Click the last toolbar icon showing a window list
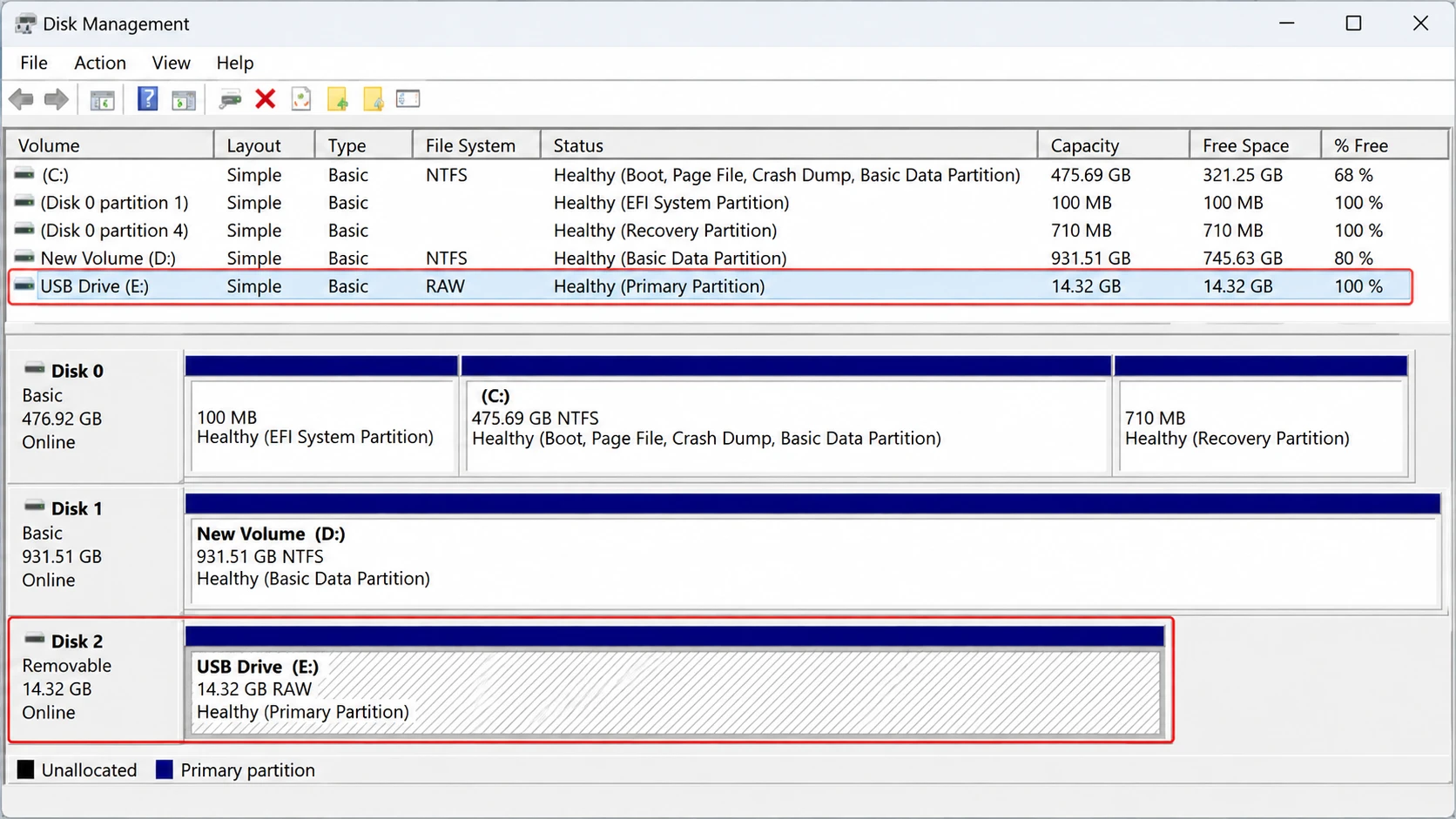 pos(408,98)
